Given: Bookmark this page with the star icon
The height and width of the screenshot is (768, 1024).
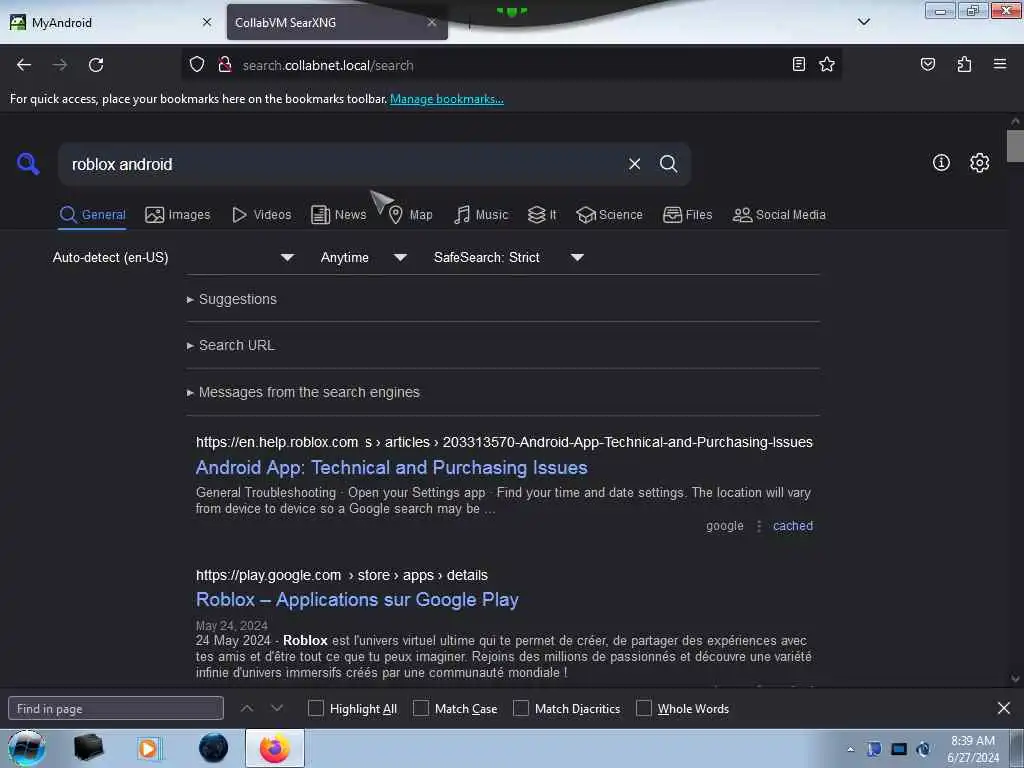Looking at the screenshot, I should (x=827, y=64).
